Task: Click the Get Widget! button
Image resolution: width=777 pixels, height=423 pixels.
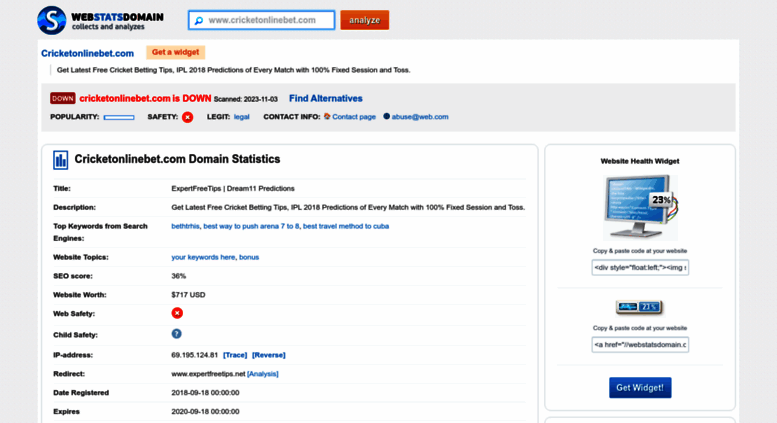Action: click(x=640, y=388)
